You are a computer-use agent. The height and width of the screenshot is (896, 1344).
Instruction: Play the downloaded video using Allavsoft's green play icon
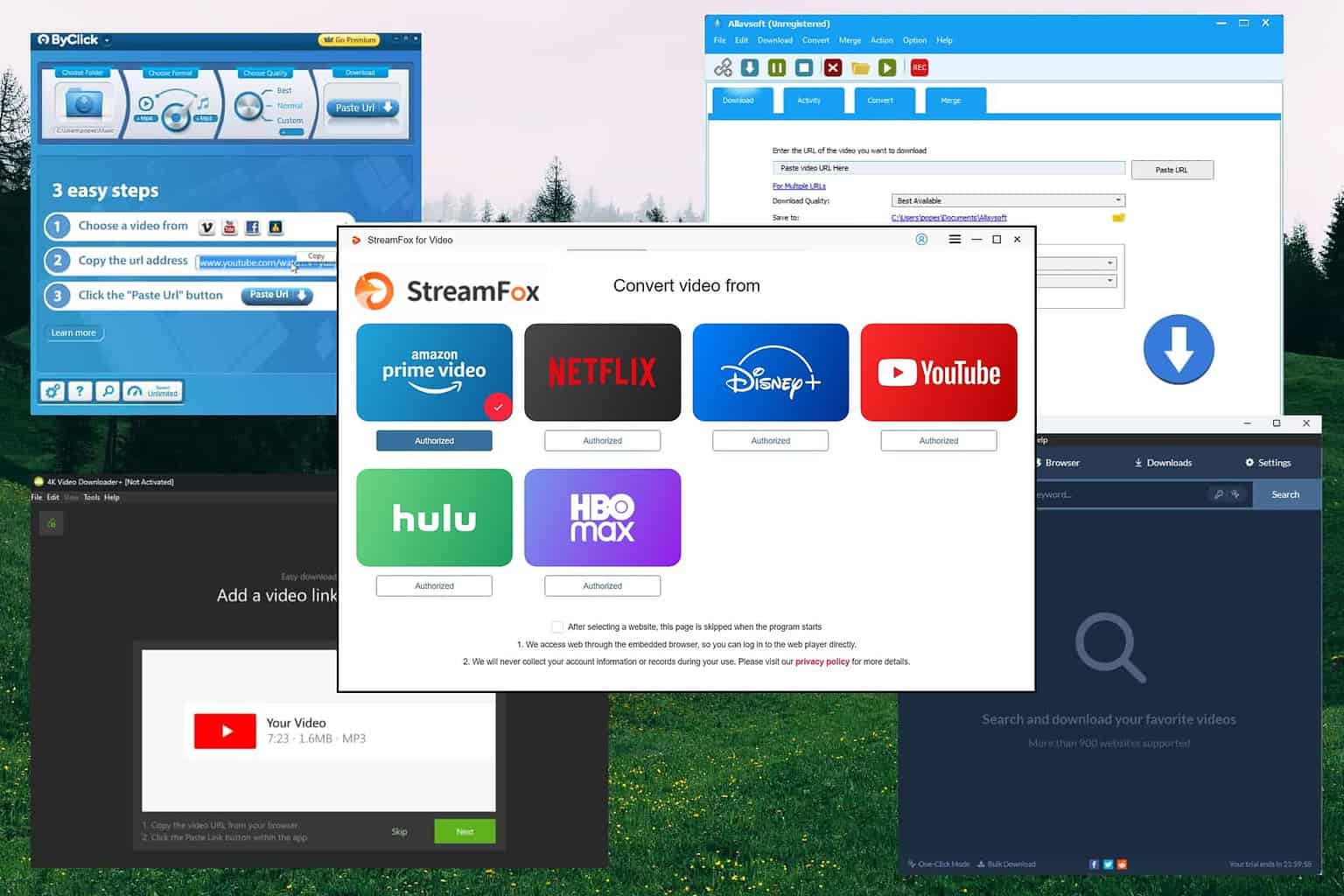pos(886,67)
